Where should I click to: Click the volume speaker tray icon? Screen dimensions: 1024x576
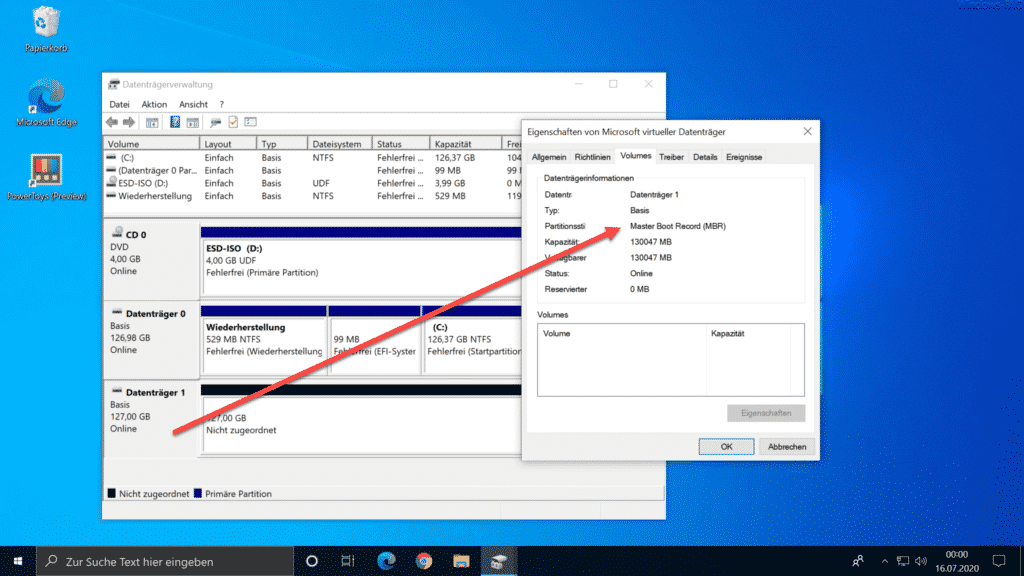click(921, 561)
